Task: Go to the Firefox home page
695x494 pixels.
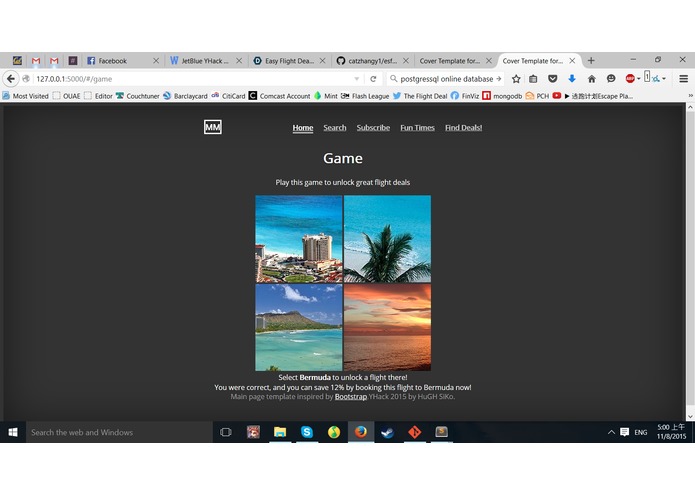Action: point(591,79)
